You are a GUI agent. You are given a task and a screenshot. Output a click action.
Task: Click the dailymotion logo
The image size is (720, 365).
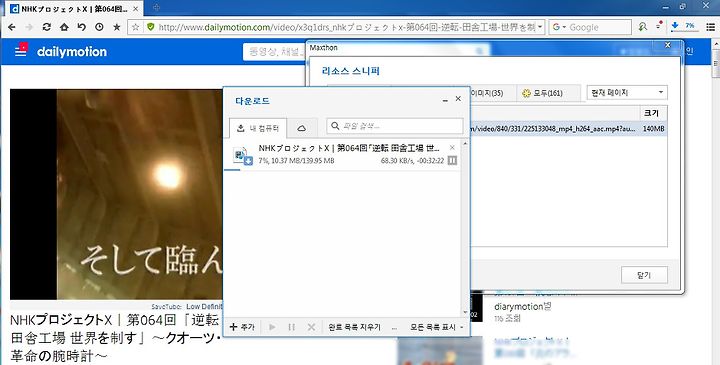coord(72,51)
